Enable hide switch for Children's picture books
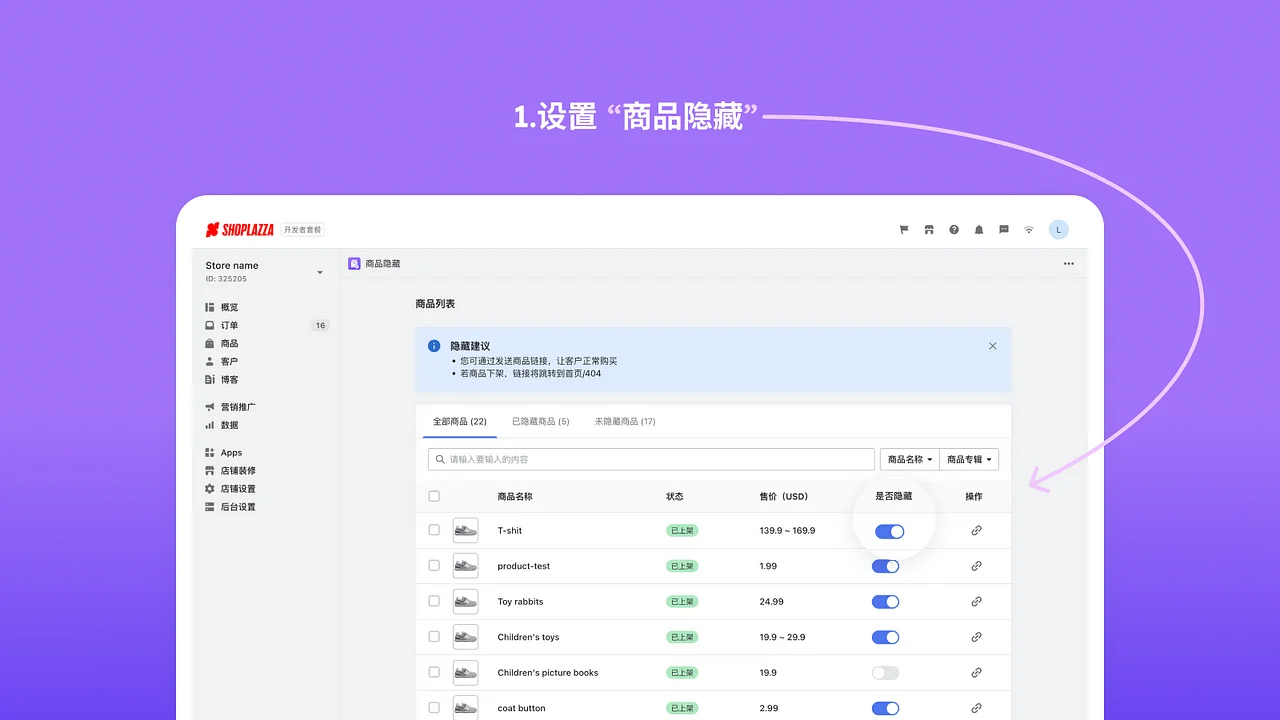1280x720 pixels. [886, 673]
